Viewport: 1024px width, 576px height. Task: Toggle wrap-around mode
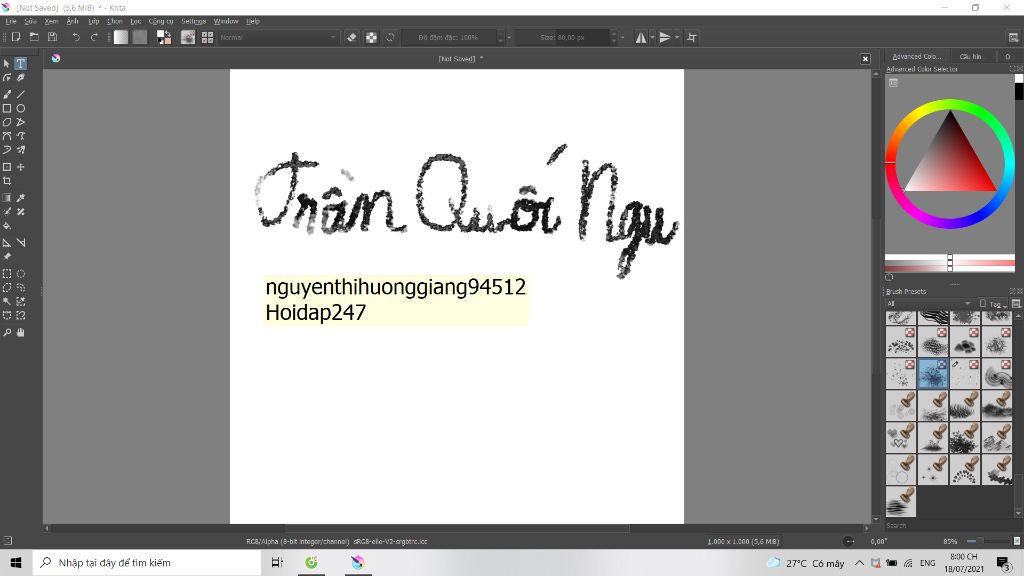(692, 37)
